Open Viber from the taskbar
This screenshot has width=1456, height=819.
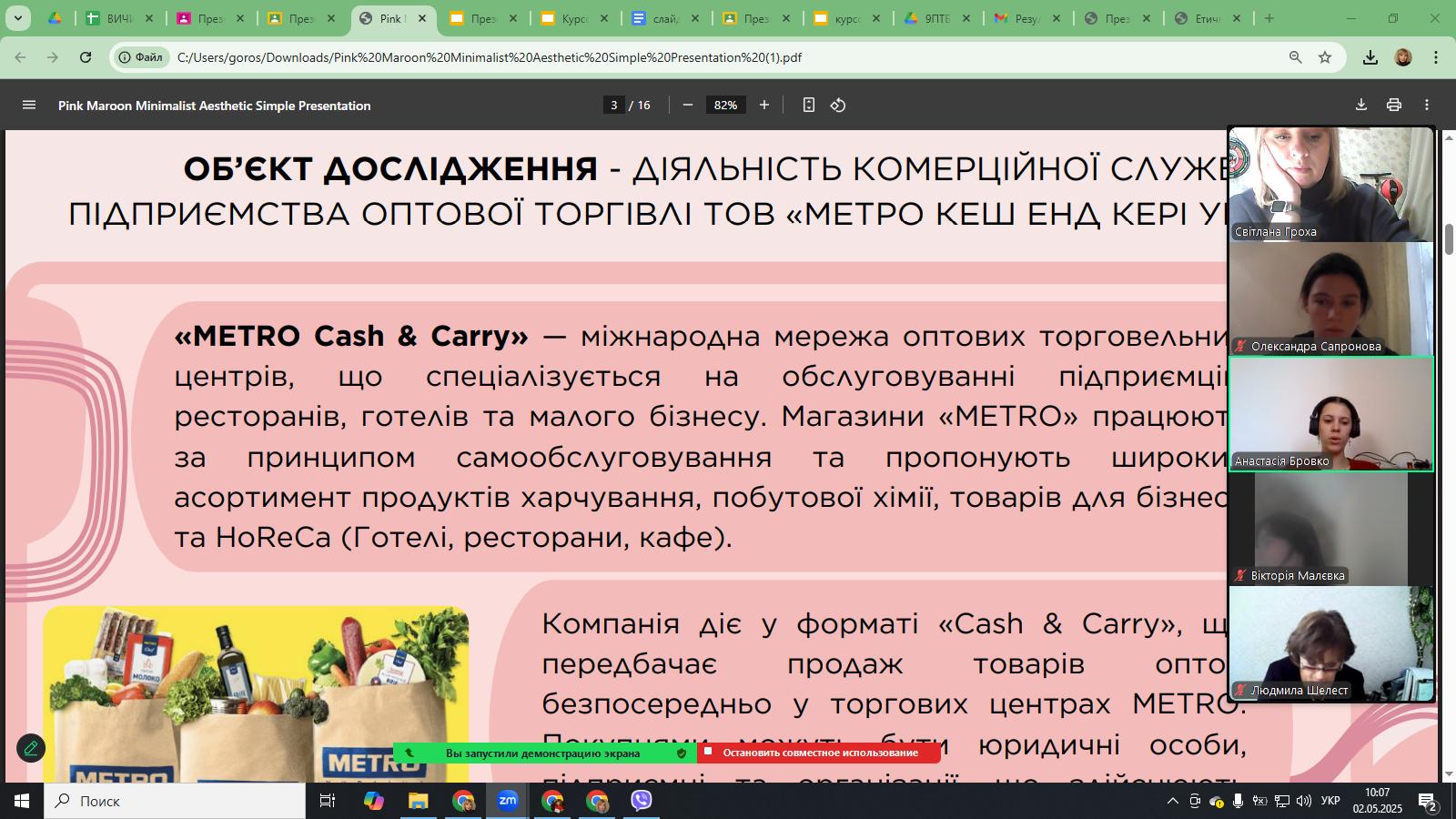pyautogui.click(x=642, y=801)
